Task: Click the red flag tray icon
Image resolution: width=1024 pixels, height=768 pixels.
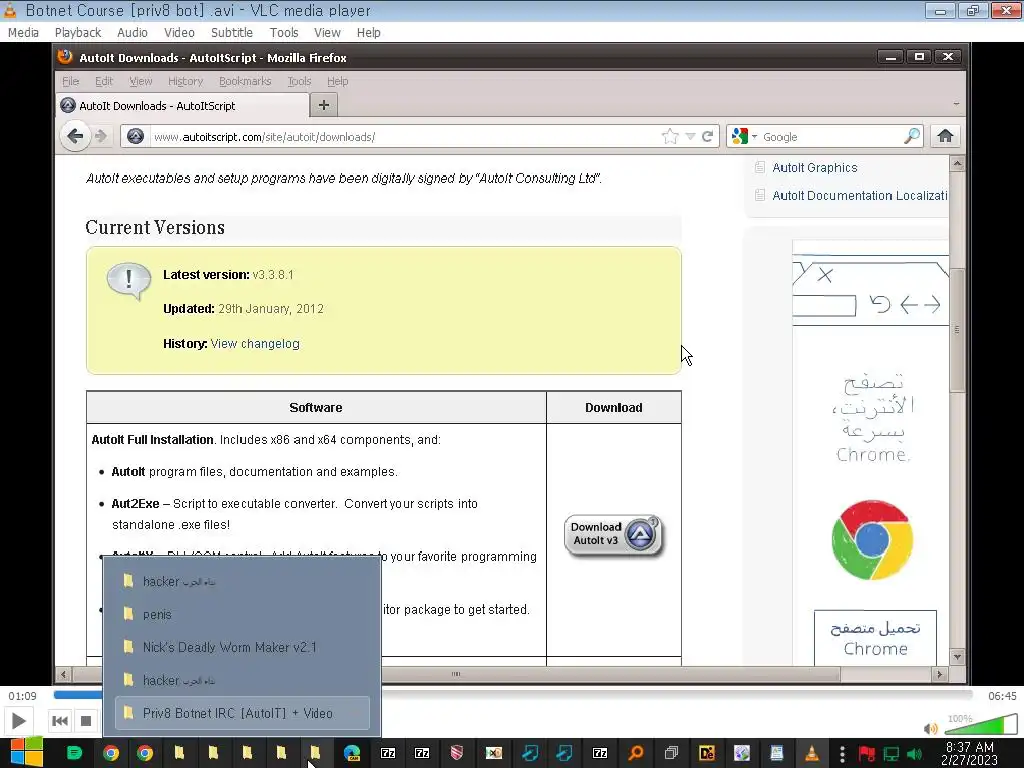Action: tap(867, 754)
